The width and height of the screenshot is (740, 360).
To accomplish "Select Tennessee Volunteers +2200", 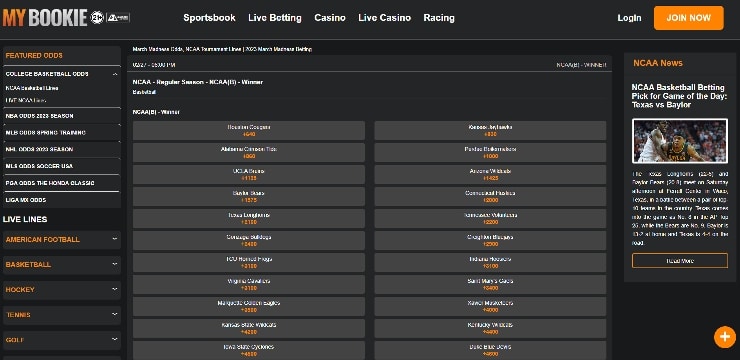I will tap(490, 218).
